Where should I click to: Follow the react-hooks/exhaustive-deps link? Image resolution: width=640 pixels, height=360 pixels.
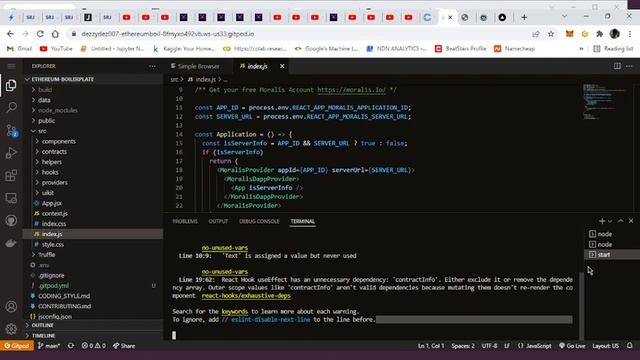pyautogui.click(x=246, y=296)
